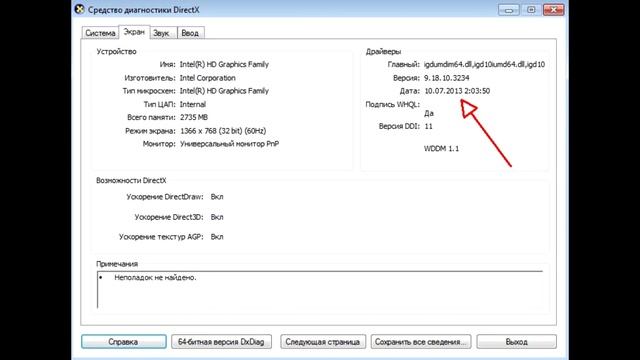Click the 'Режим экрана:' label

point(150,131)
